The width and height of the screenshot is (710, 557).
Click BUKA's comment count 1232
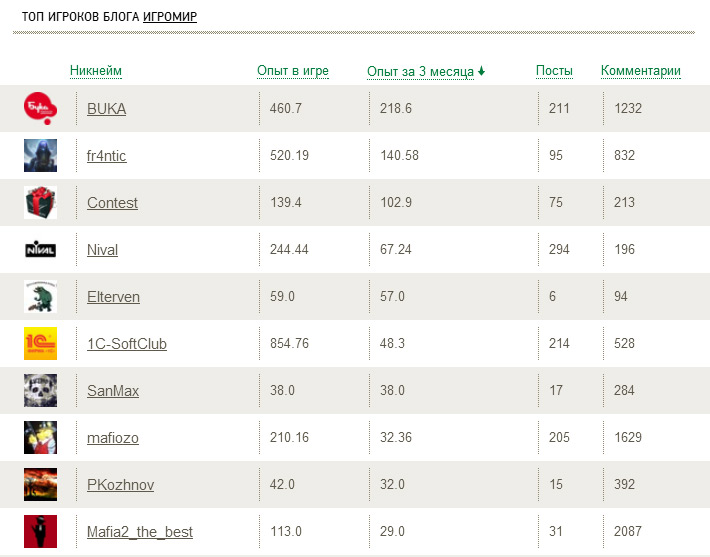click(x=628, y=108)
